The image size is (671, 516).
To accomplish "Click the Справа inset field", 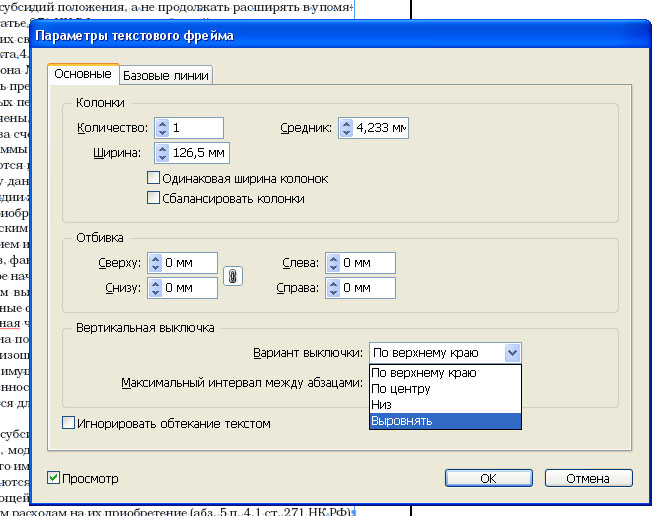I will [368, 288].
